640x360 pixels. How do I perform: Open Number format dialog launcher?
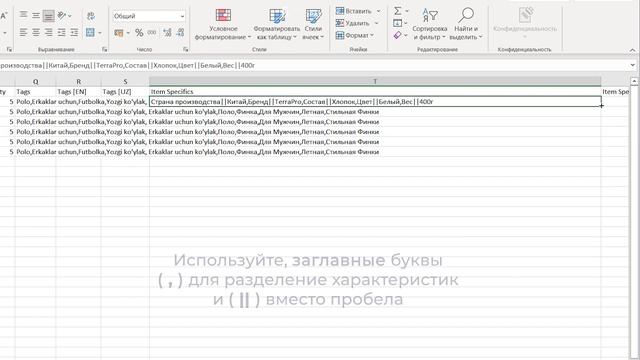186,49
